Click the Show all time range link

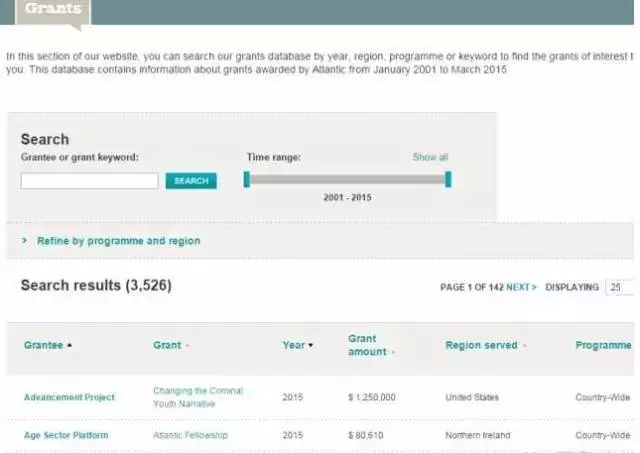point(430,157)
